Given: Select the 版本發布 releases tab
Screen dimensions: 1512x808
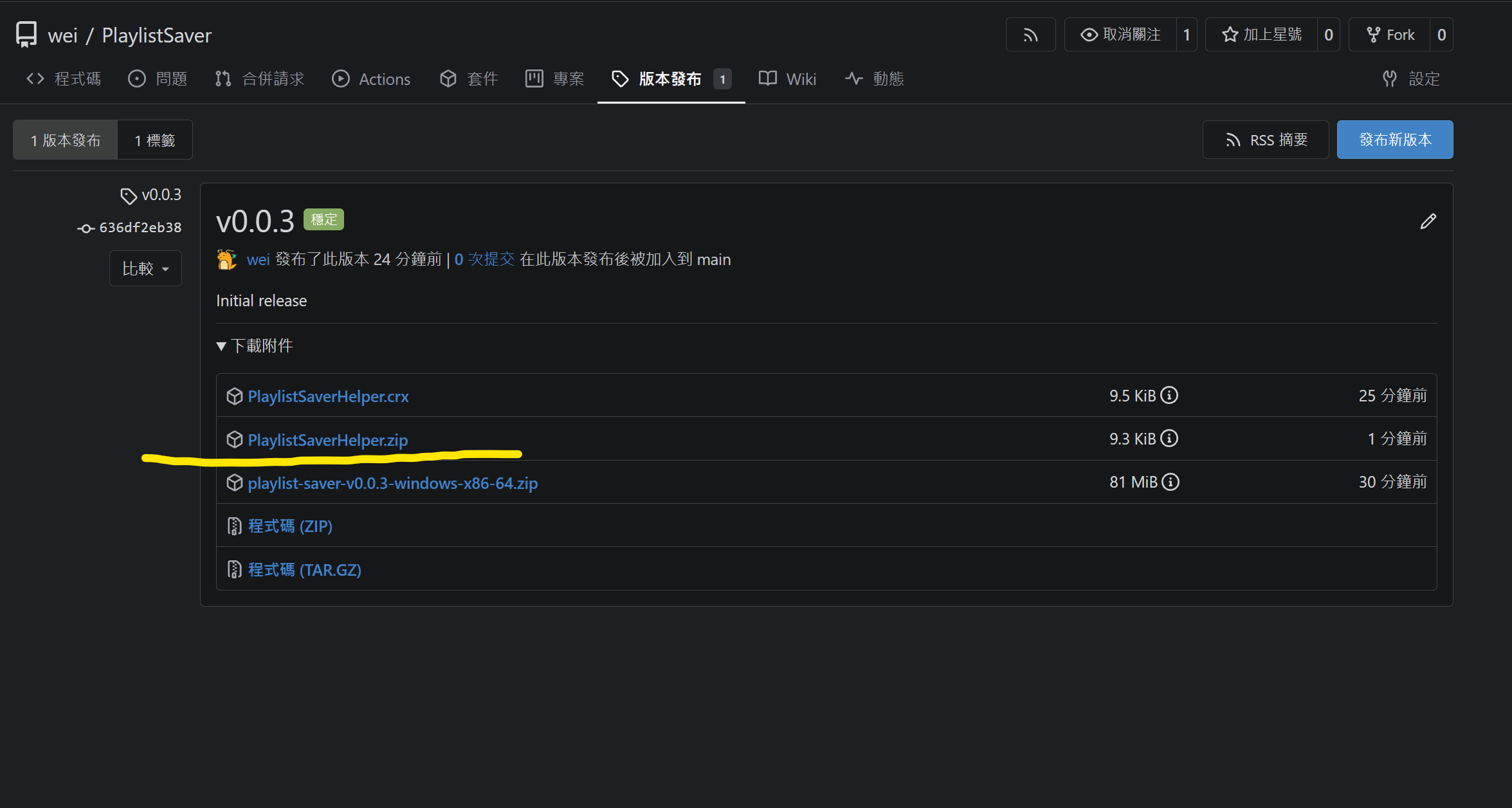Looking at the screenshot, I should coord(671,79).
